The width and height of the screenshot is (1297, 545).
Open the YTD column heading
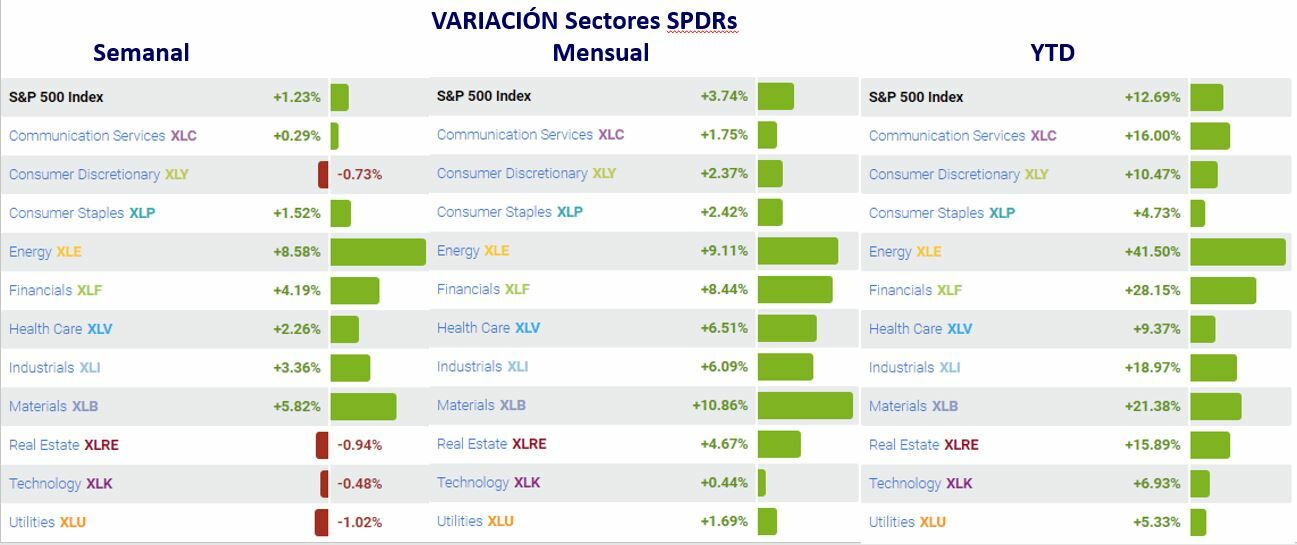point(1052,52)
